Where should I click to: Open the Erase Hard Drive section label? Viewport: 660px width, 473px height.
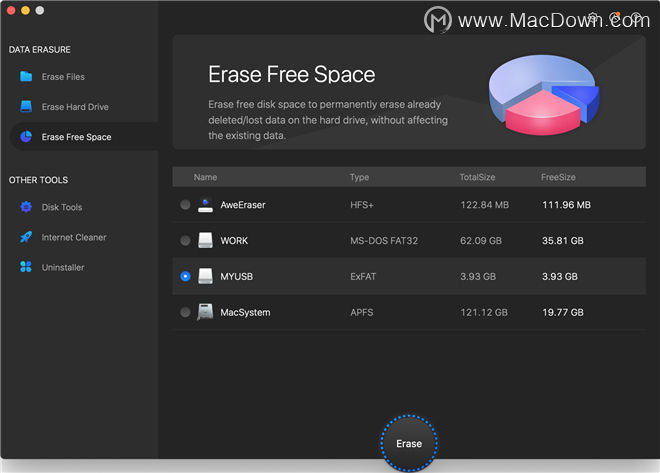pos(75,107)
